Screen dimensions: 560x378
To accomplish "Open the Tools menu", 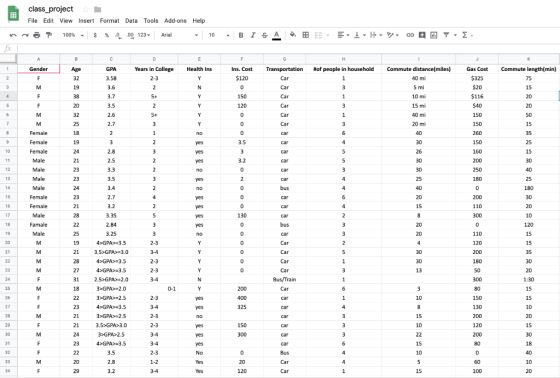I will coord(151,21).
